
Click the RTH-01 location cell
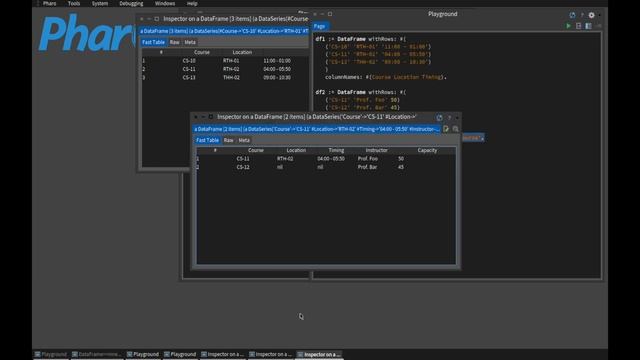[231, 61]
